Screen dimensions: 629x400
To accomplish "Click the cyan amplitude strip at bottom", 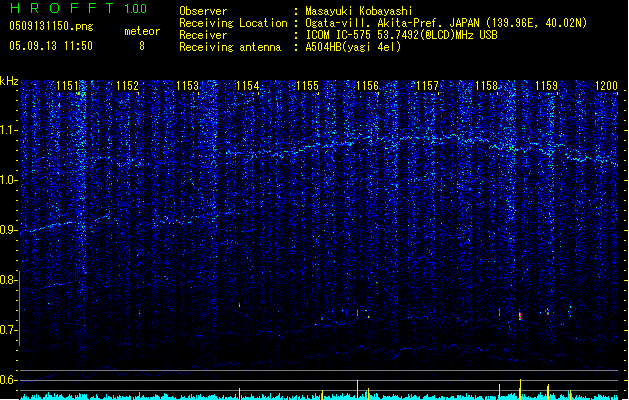I will click(314, 396).
